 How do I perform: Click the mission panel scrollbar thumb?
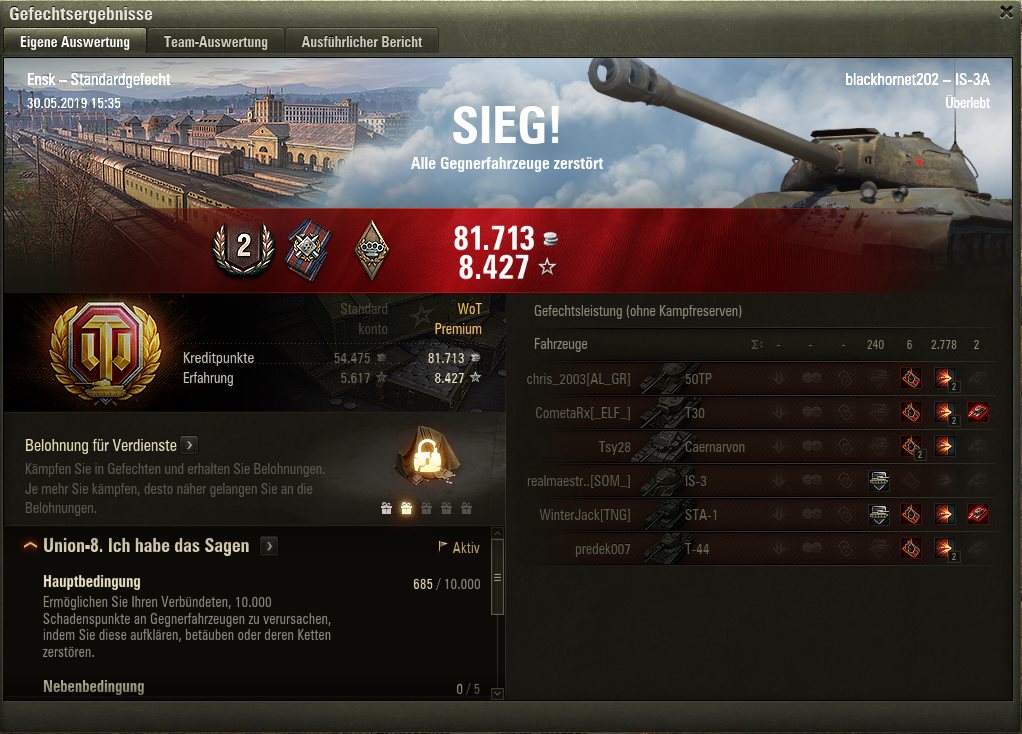tap(497, 577)
